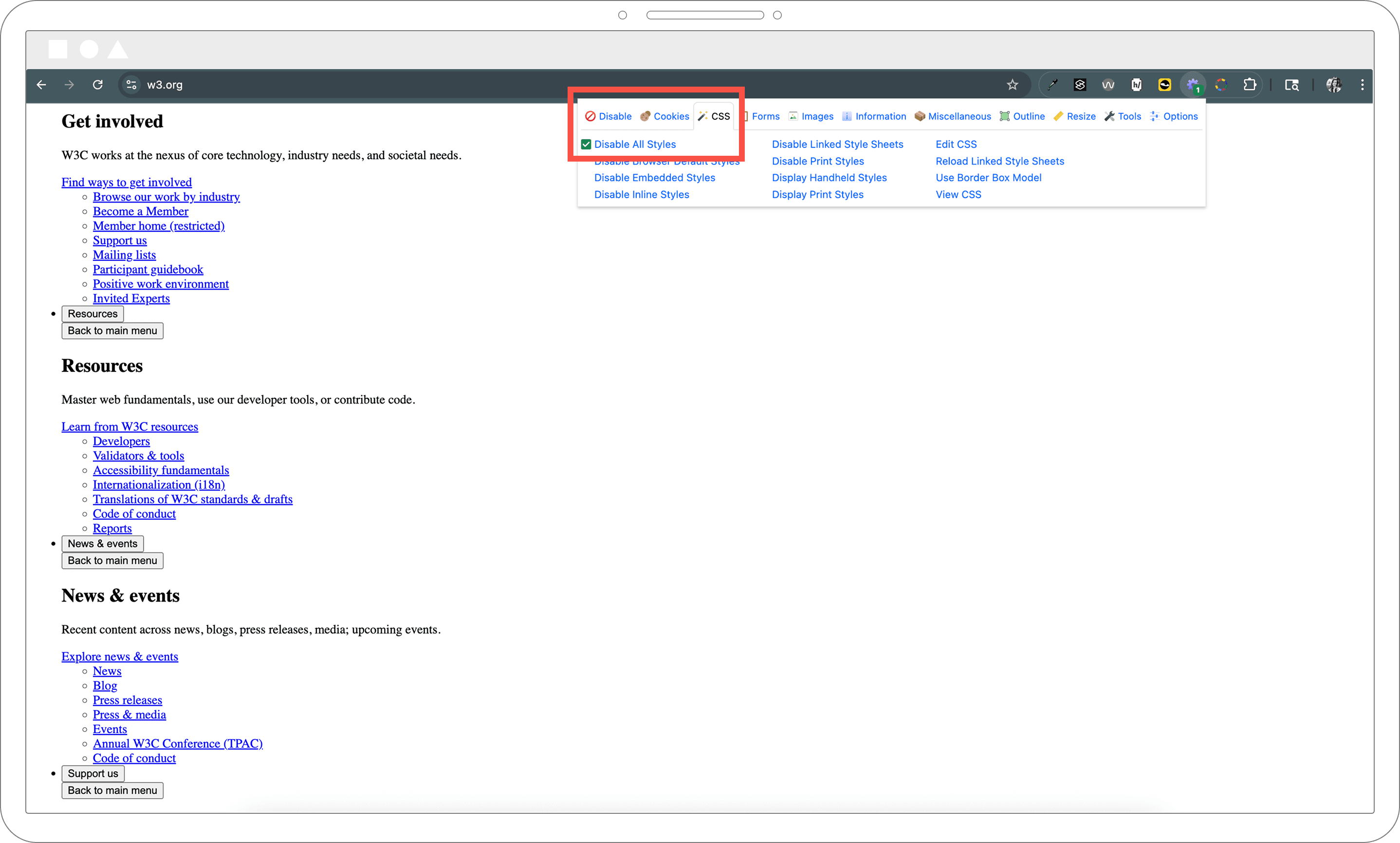Screen dimensions: 1400x843
Task: Select the CSS tab
Action: pos(714,116)
